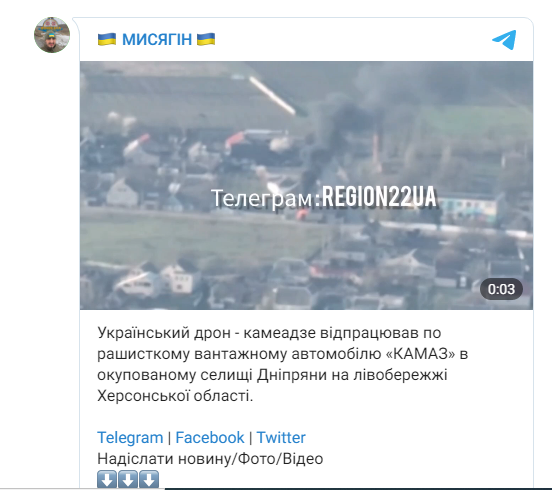Click the second down-arrow emoji
552x490 pixels.
pos(128,479)
